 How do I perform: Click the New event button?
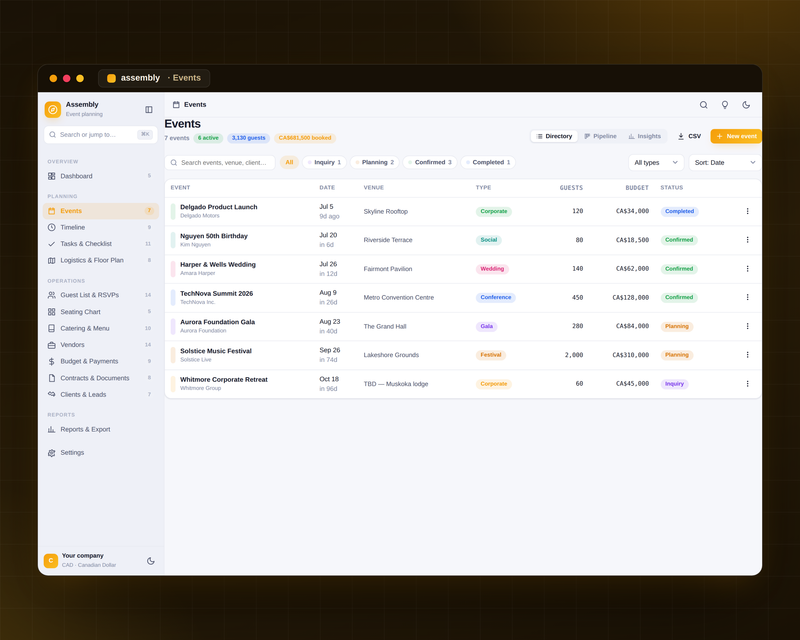736,136
